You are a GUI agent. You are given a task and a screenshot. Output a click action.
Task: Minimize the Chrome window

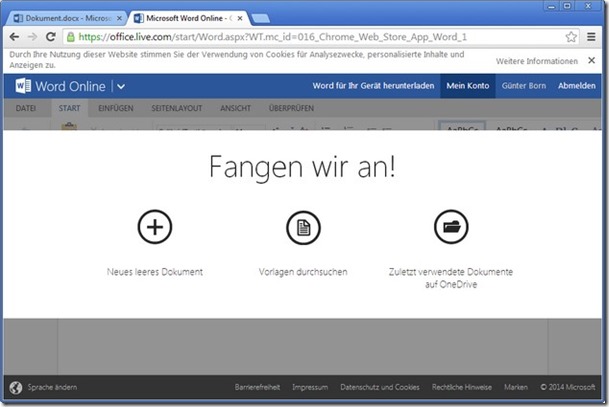coord(551,6)
